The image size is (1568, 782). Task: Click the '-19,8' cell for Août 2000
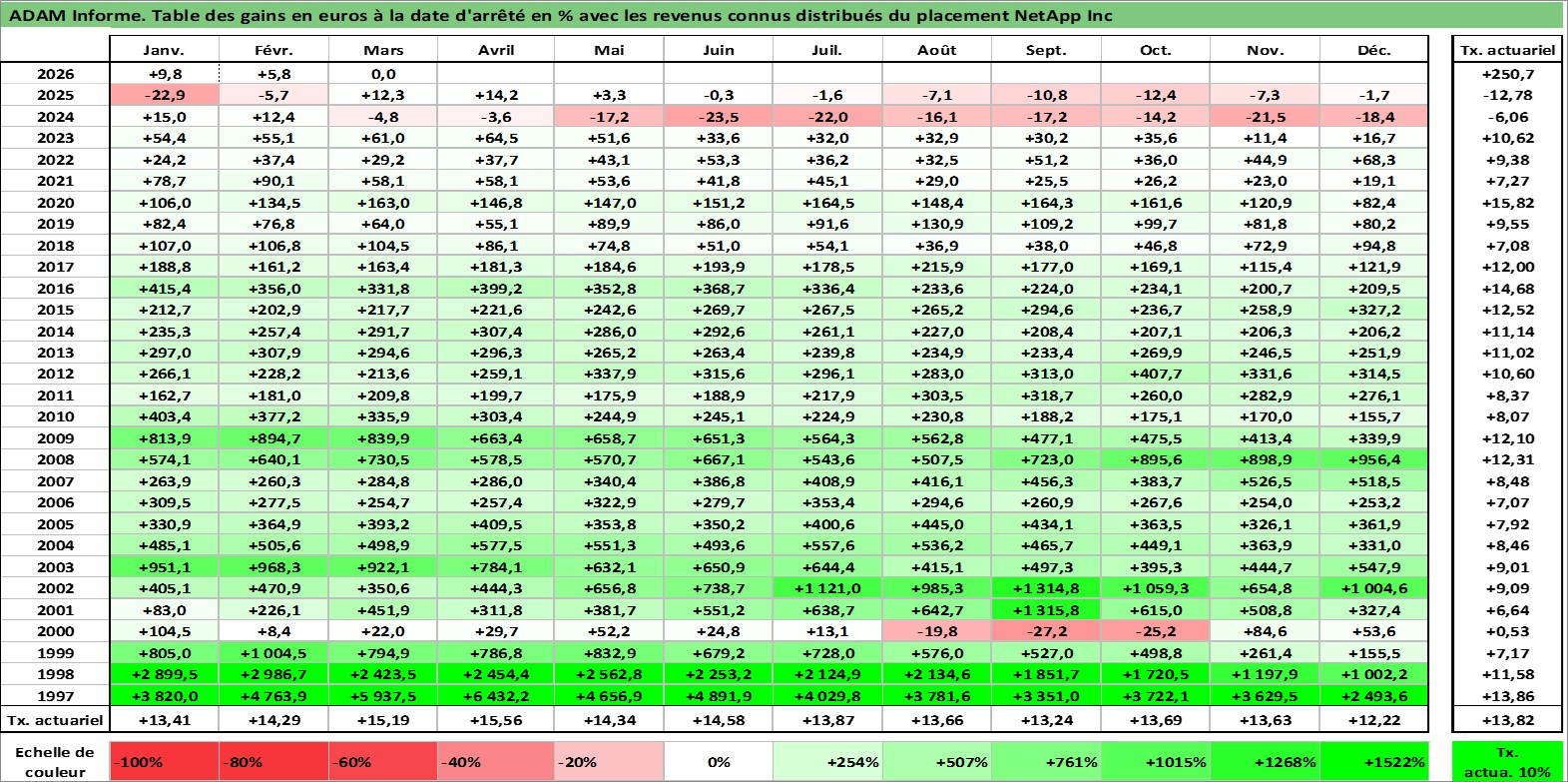pyautogui.click(x=937, y=631)
